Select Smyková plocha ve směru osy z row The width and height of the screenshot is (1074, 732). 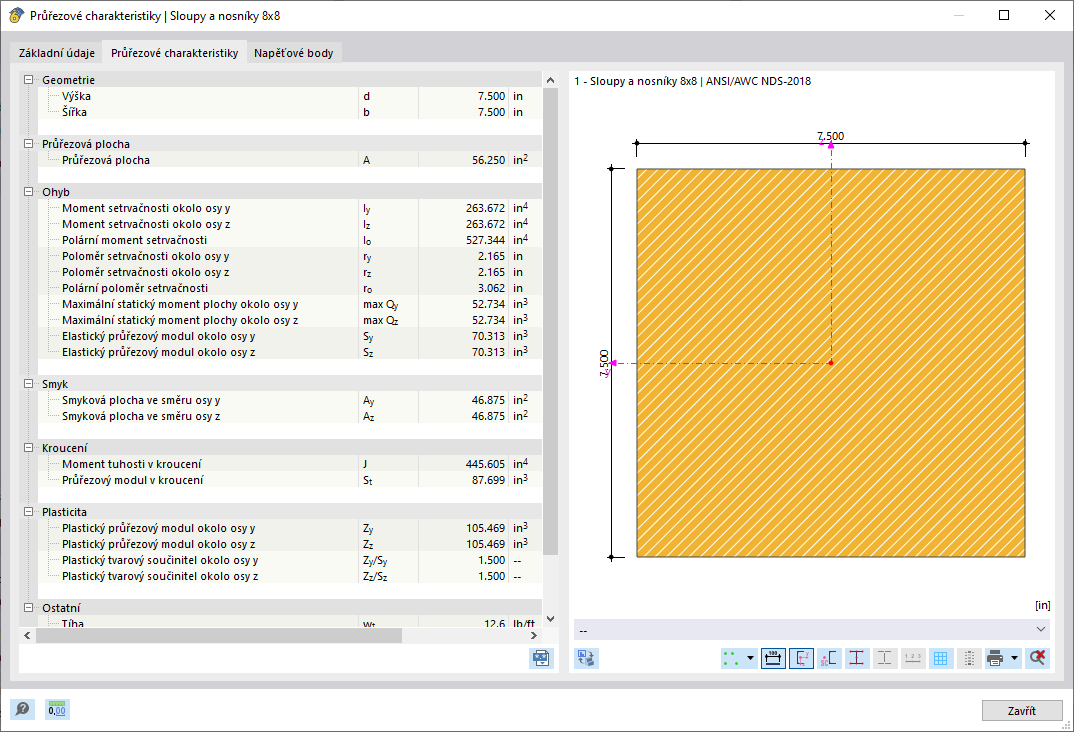pyautogui.click(x=290, y=416)
